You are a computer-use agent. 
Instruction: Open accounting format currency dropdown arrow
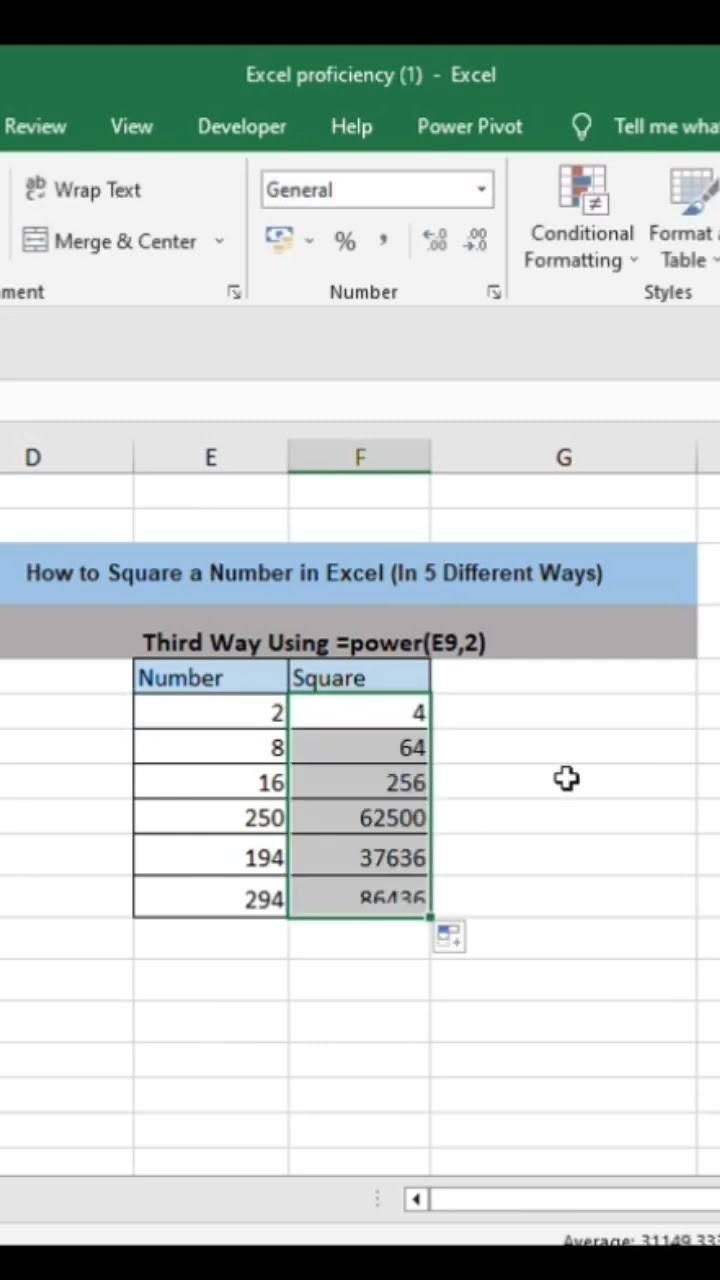pos(309,241)
